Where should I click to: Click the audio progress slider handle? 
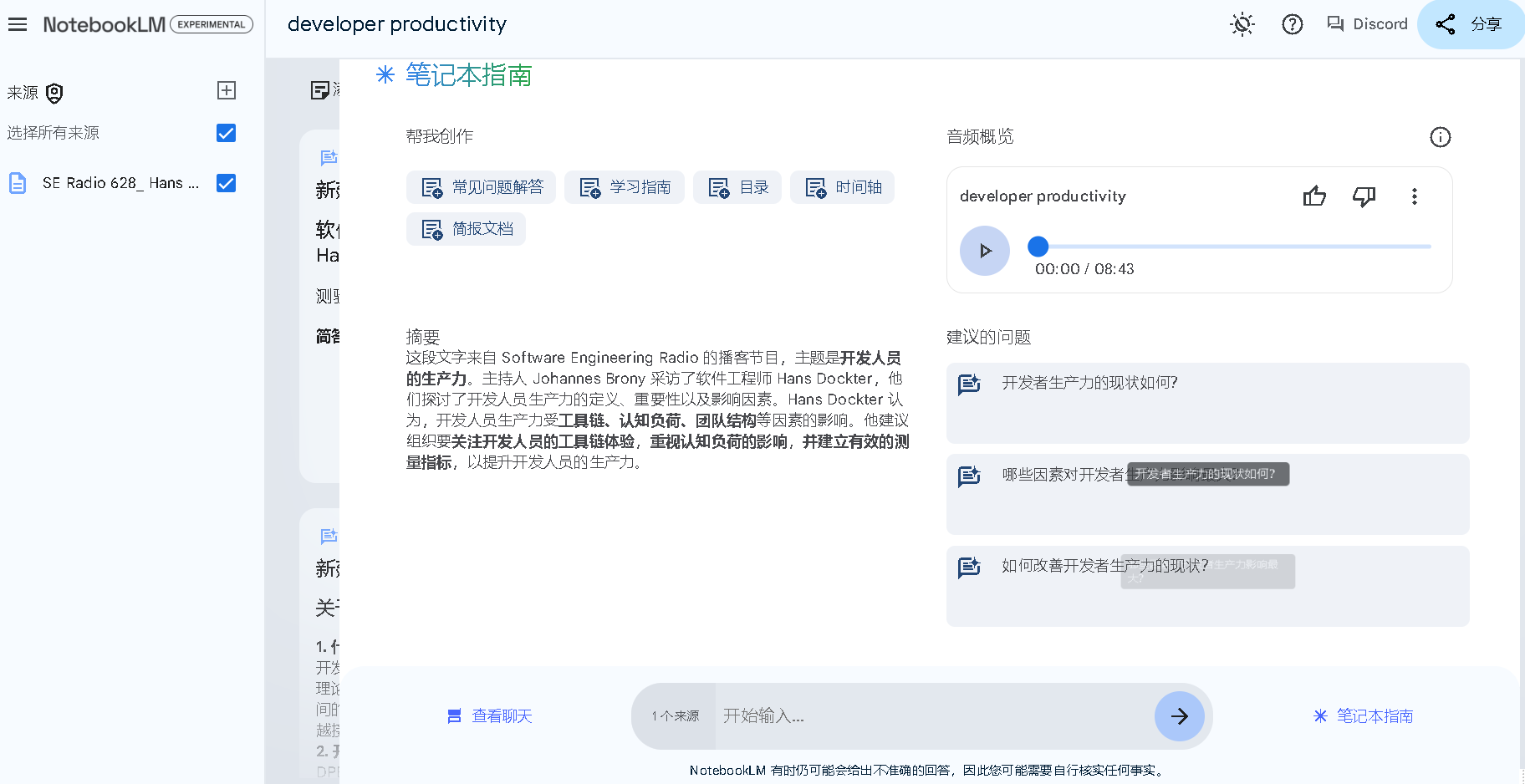point(1038,247)
